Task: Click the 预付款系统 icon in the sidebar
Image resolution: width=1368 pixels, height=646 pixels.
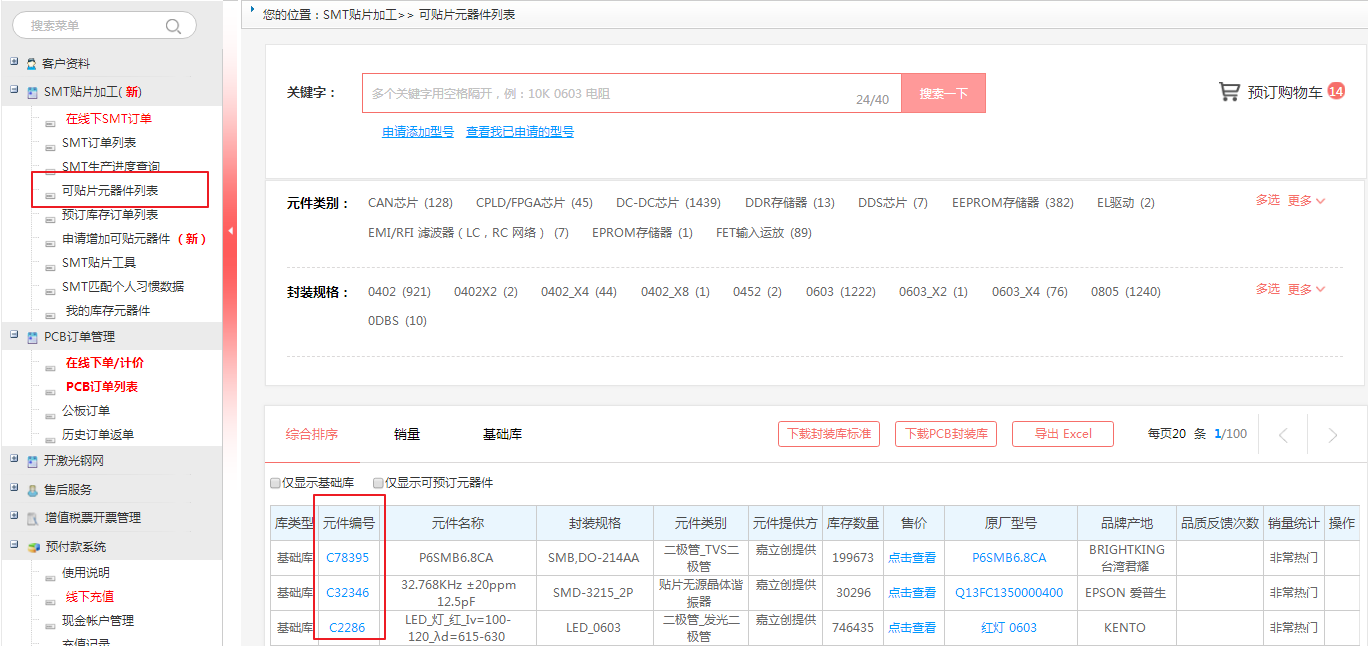Action: (x=33, y=547)
